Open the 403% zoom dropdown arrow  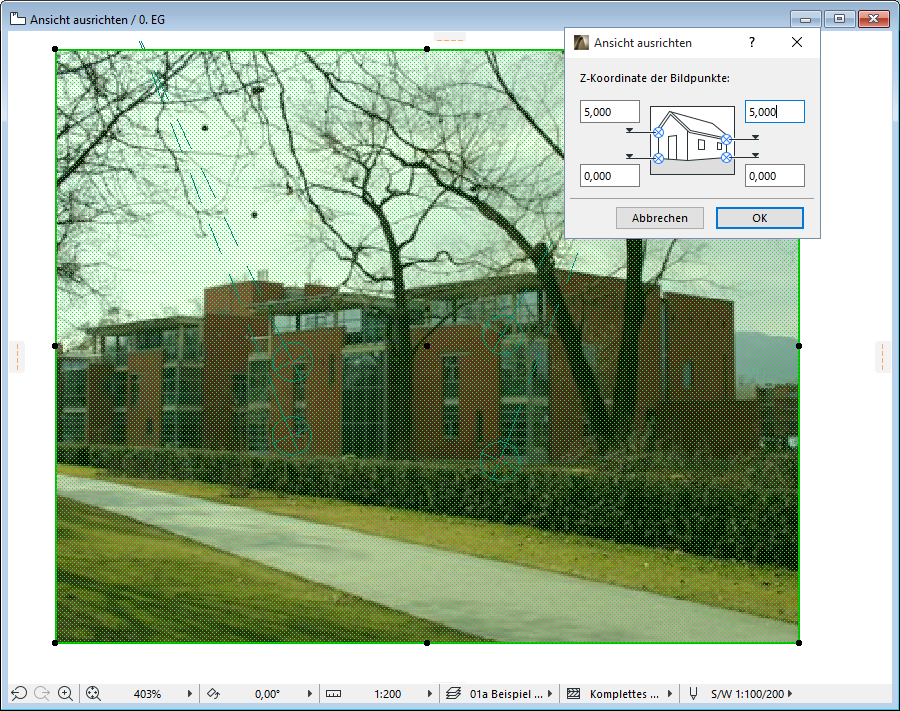point(189,693)
